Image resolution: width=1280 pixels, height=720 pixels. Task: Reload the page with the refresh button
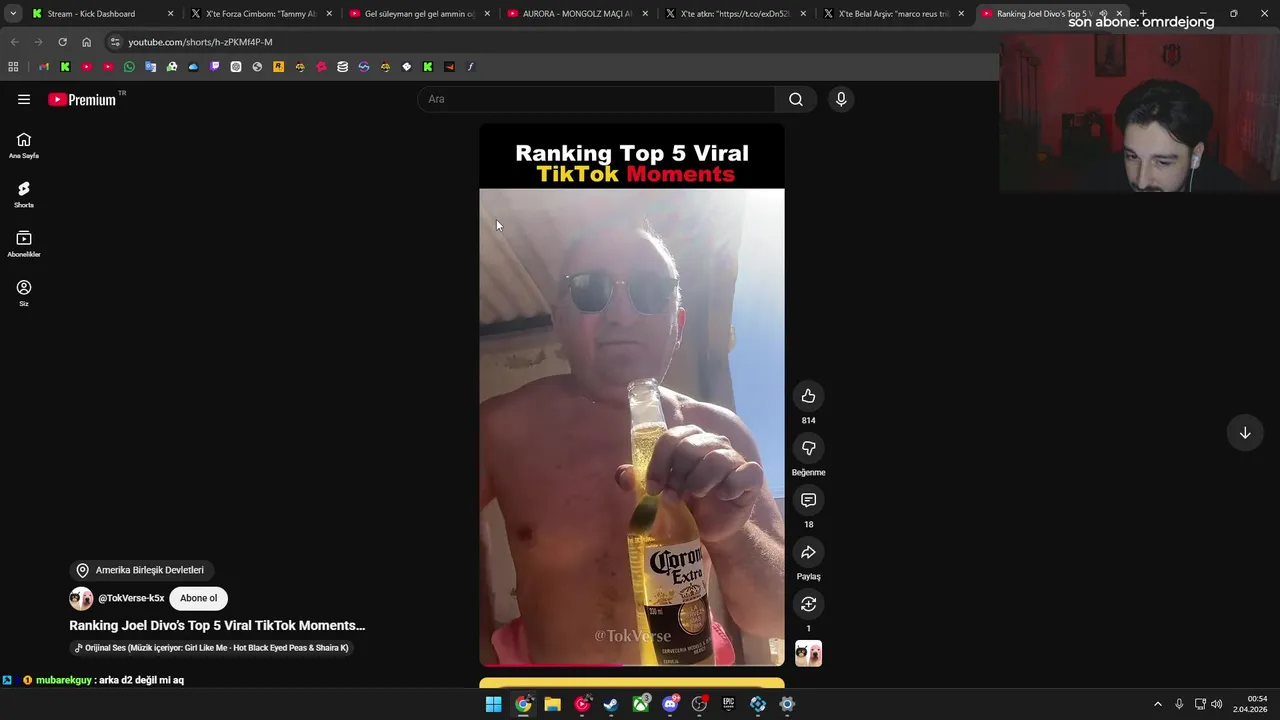click(62, 42)
